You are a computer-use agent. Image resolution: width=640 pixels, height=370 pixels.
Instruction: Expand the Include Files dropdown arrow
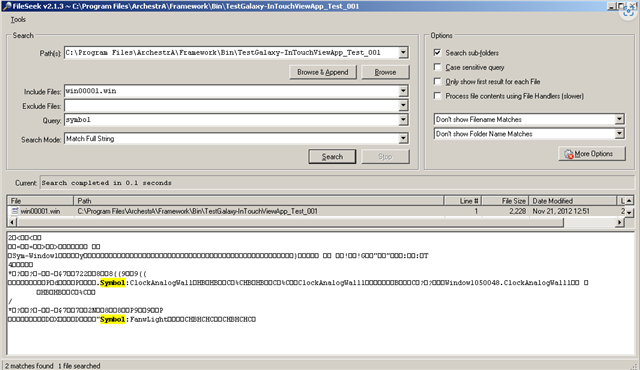403,91
